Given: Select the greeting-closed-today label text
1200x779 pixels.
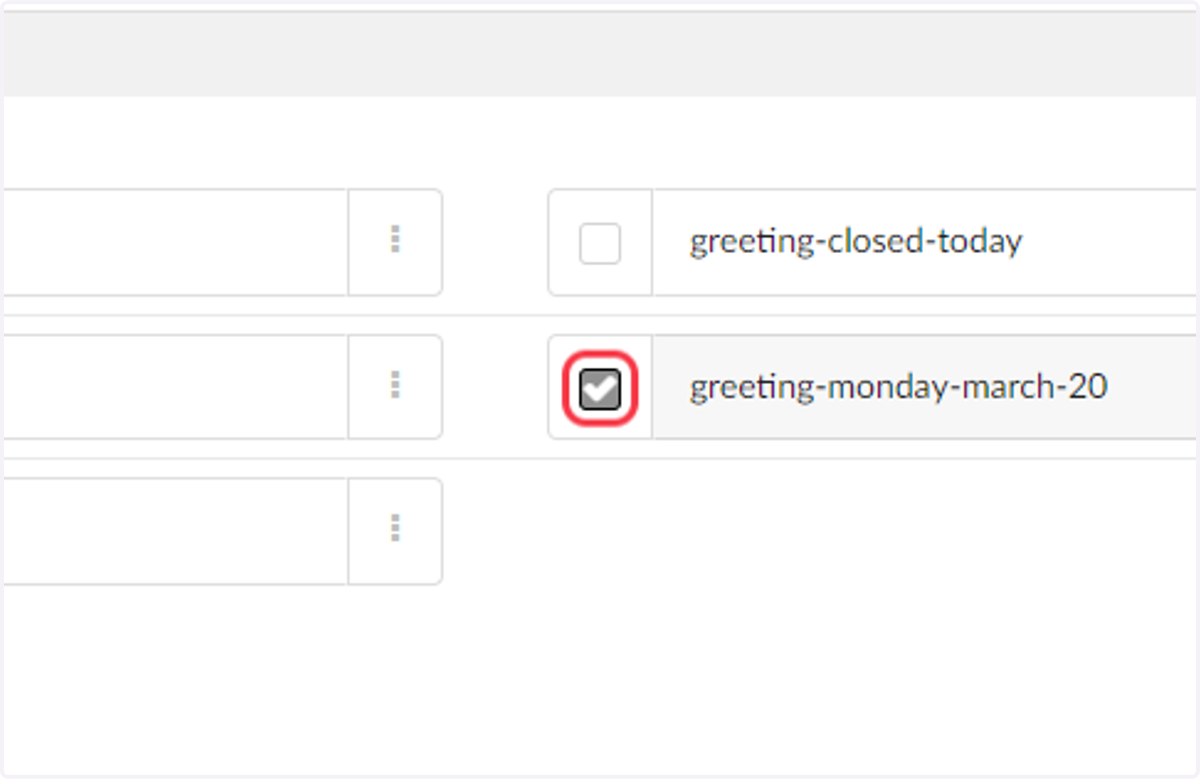Looking at the screenshot, I should [856, 242].
